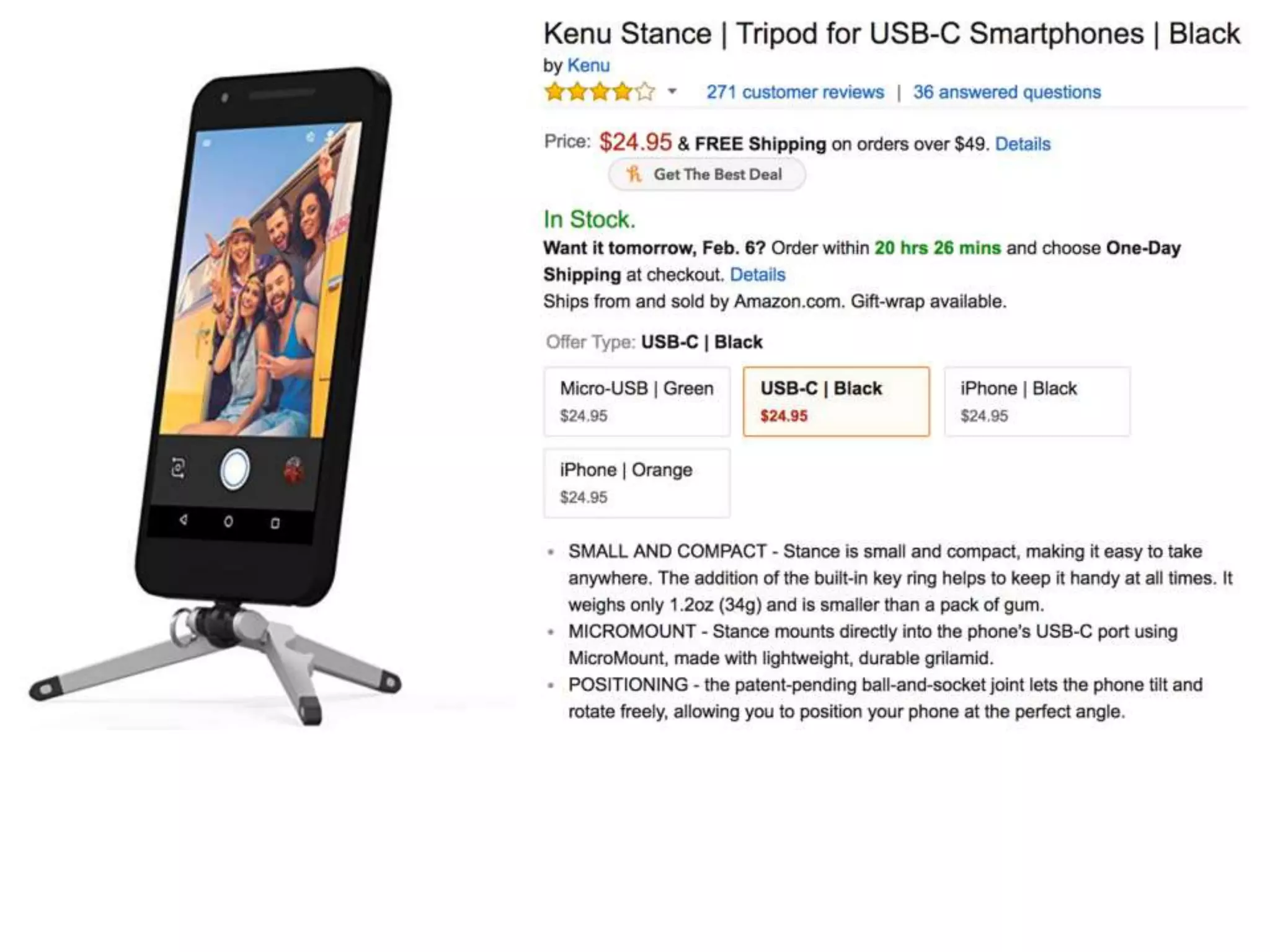This screenshot has height=952, width=1270.
Task: Select the iPhone | Black option
Action: point(1037,402)
